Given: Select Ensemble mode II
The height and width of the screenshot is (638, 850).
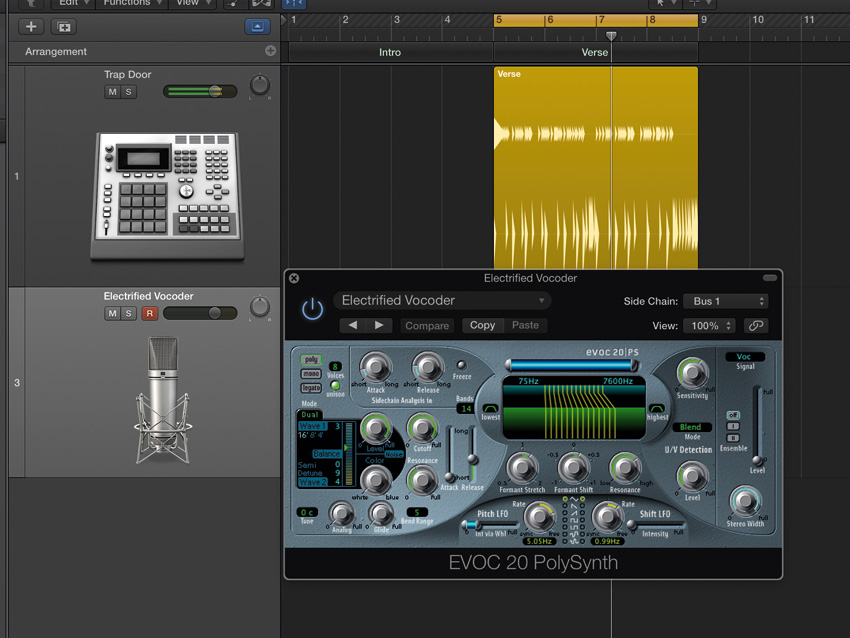Looking at the screenshot, I should (x=732, y=438).
